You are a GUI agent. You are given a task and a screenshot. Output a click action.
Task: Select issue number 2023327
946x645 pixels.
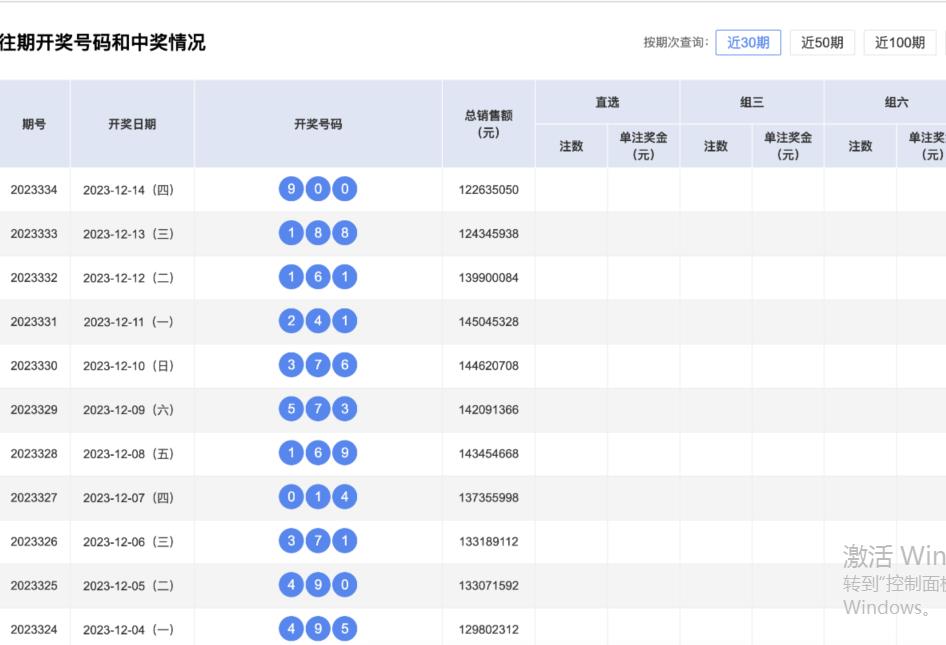(x=34, y=498)
